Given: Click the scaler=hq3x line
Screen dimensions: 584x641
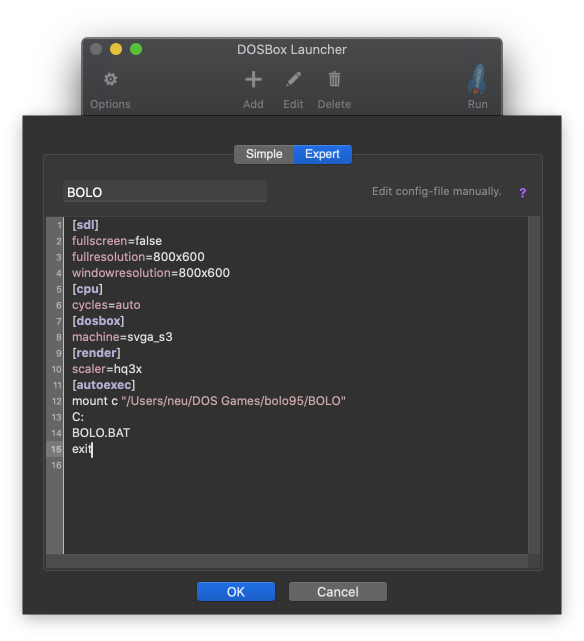Looking at the screenshot, I should [107, 369].
